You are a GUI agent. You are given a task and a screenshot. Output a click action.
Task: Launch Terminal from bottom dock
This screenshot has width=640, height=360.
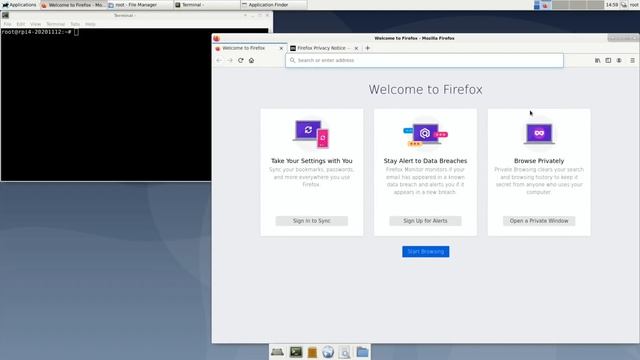tap(296, 352)
